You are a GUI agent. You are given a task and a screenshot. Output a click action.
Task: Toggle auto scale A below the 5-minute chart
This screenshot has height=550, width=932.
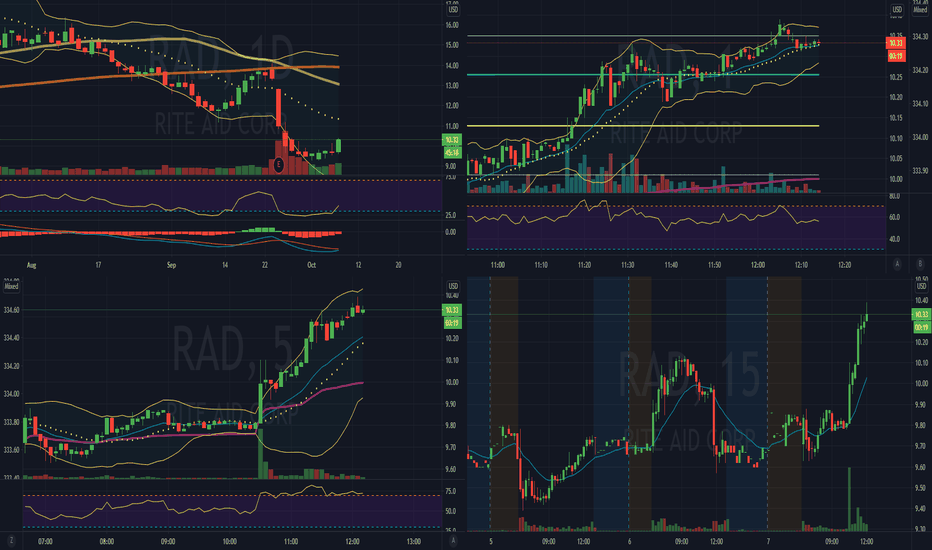pos(454,540)
